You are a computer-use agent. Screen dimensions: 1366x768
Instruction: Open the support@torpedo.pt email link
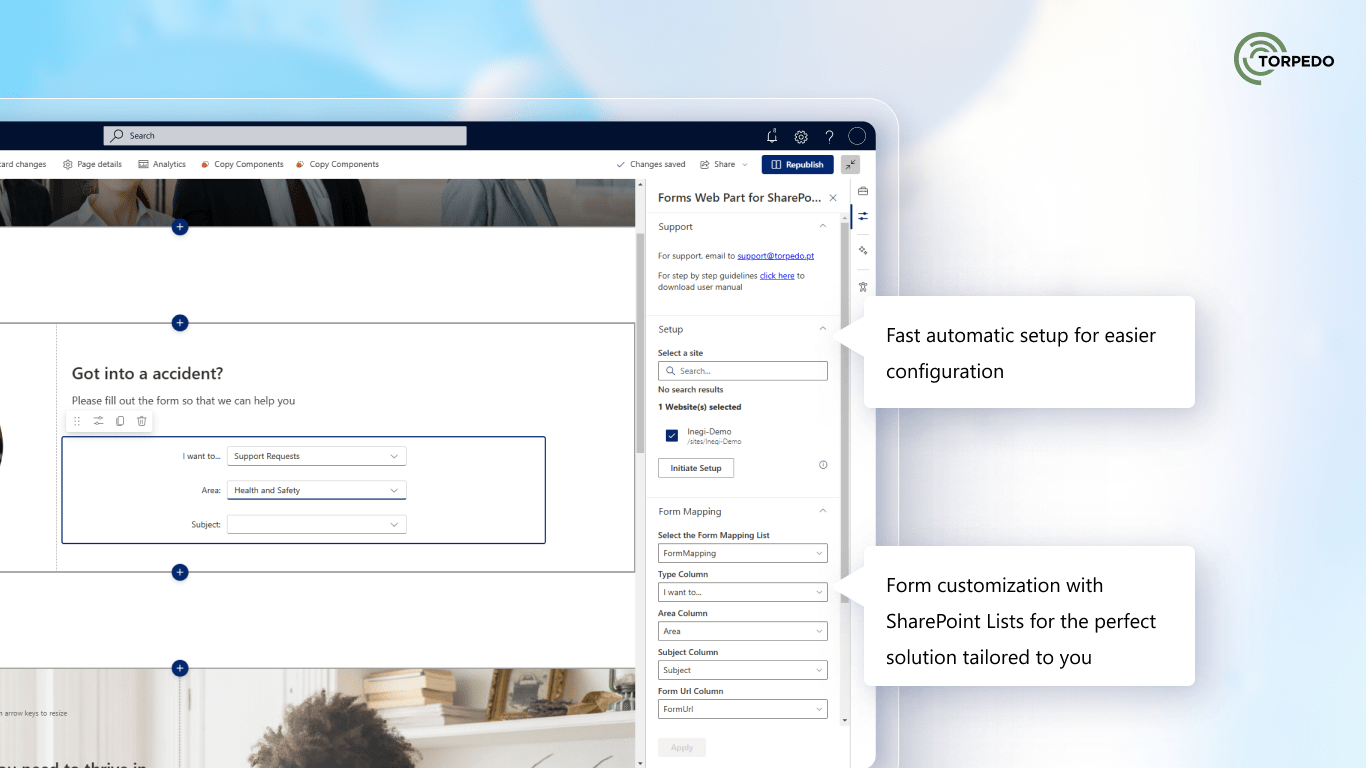776,255
